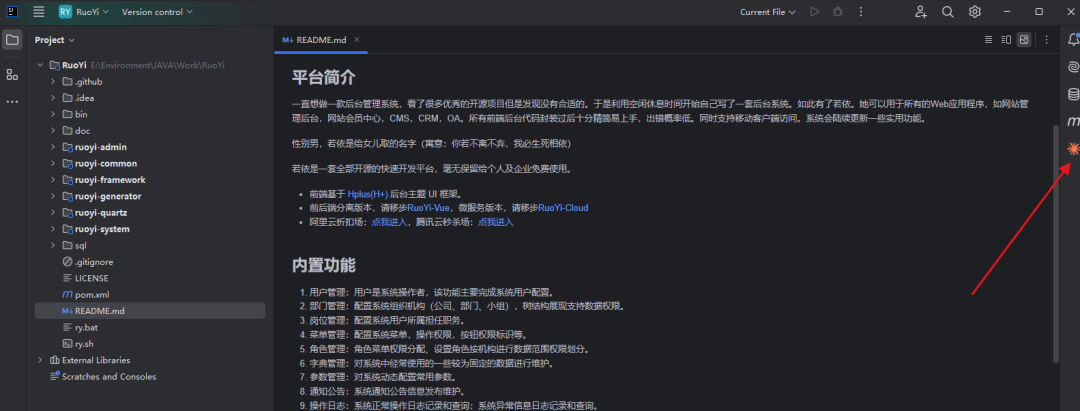Screen dimensions: 1080x411
Task: Open the AI Assistant spiral icon
Action: (x=1072, y=67)
